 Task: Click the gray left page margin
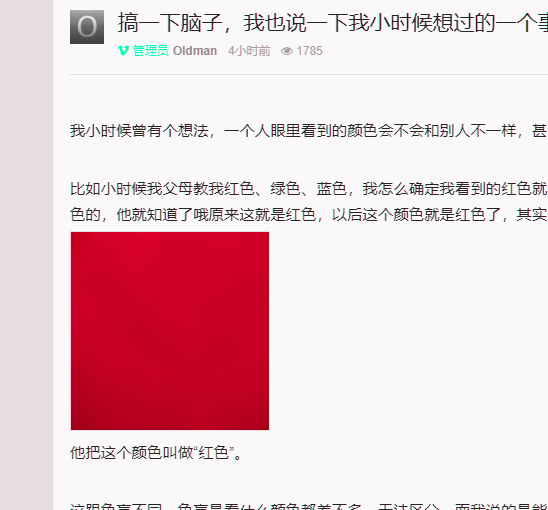[26, 255]
